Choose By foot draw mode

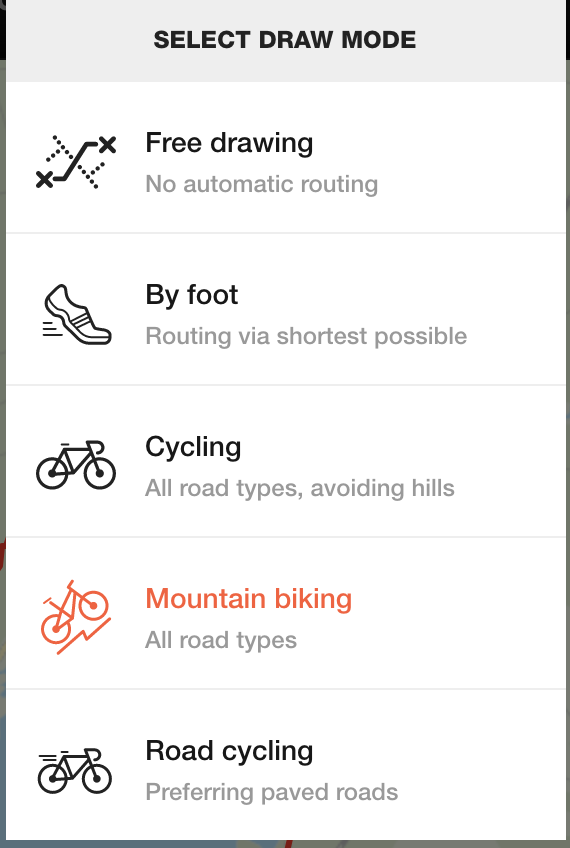191,295
